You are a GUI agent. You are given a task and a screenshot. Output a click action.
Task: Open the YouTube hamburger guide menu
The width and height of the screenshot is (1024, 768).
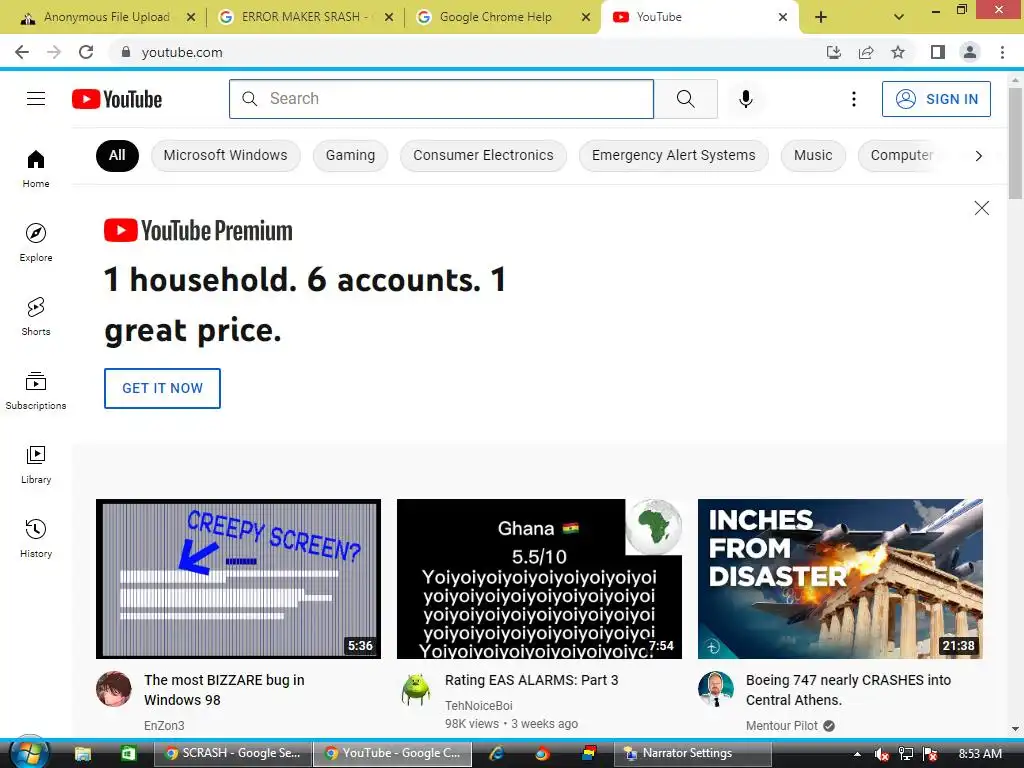click(36, 99)
